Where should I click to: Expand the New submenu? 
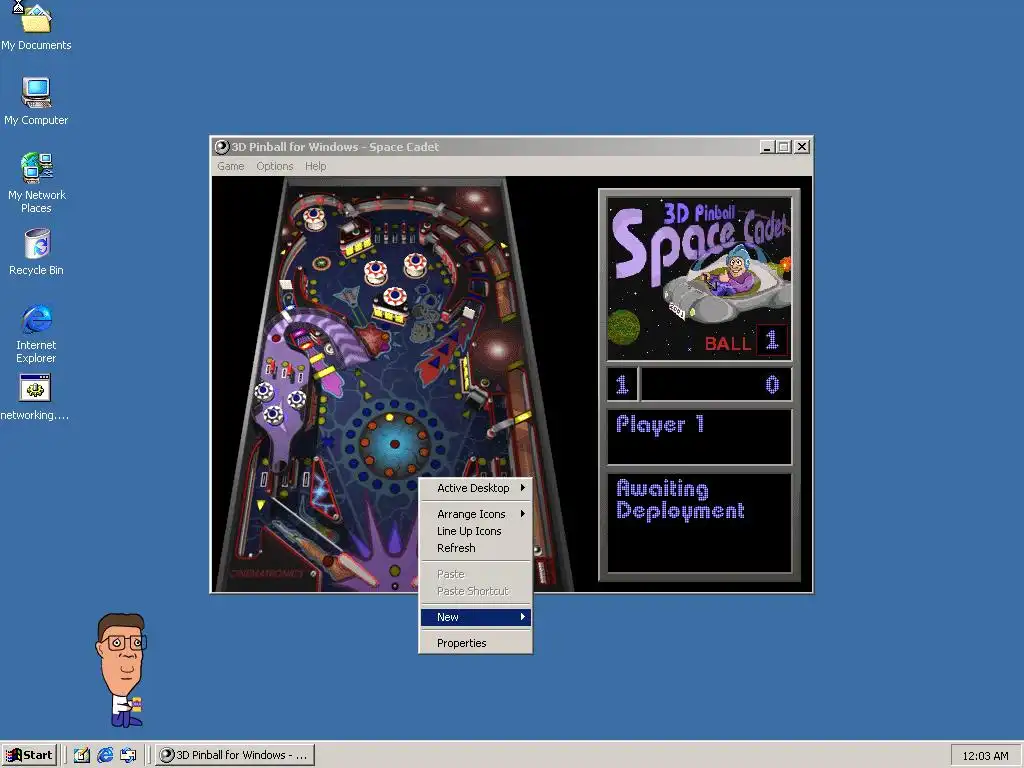475,617
